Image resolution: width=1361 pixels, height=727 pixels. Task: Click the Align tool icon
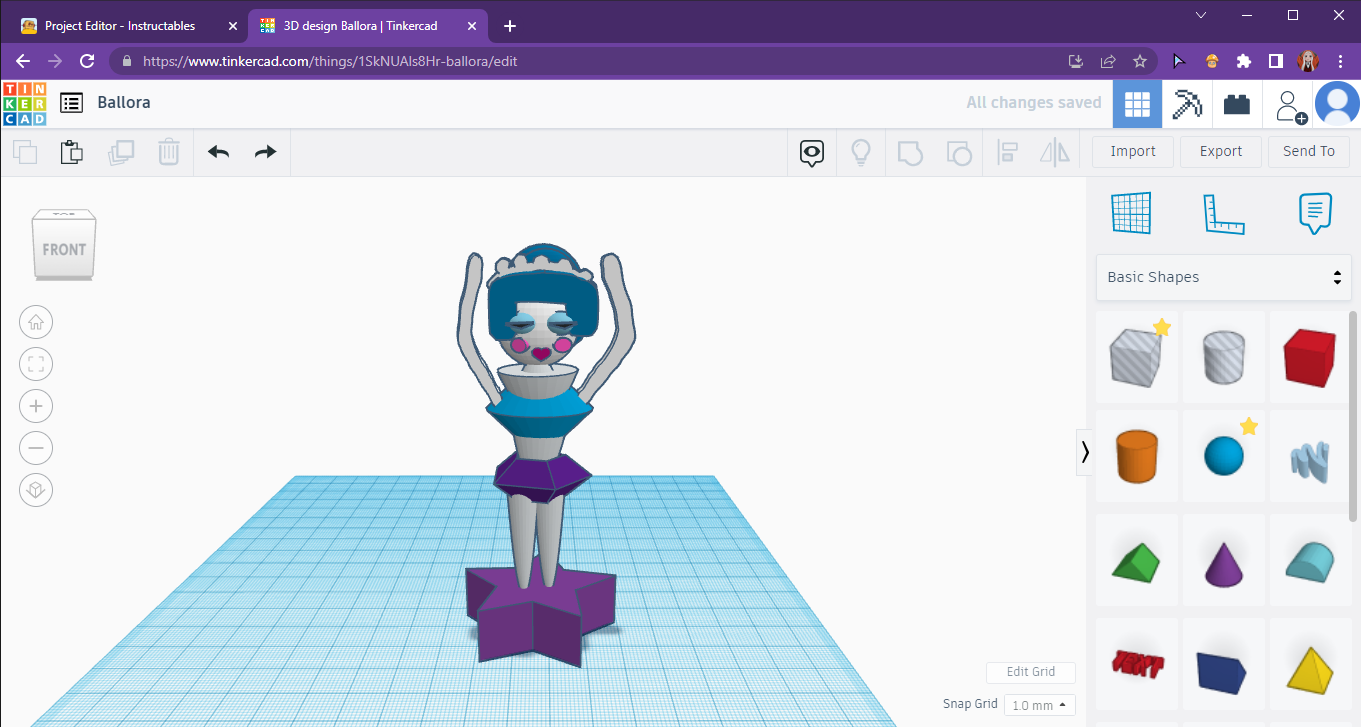click(1008, 152)
